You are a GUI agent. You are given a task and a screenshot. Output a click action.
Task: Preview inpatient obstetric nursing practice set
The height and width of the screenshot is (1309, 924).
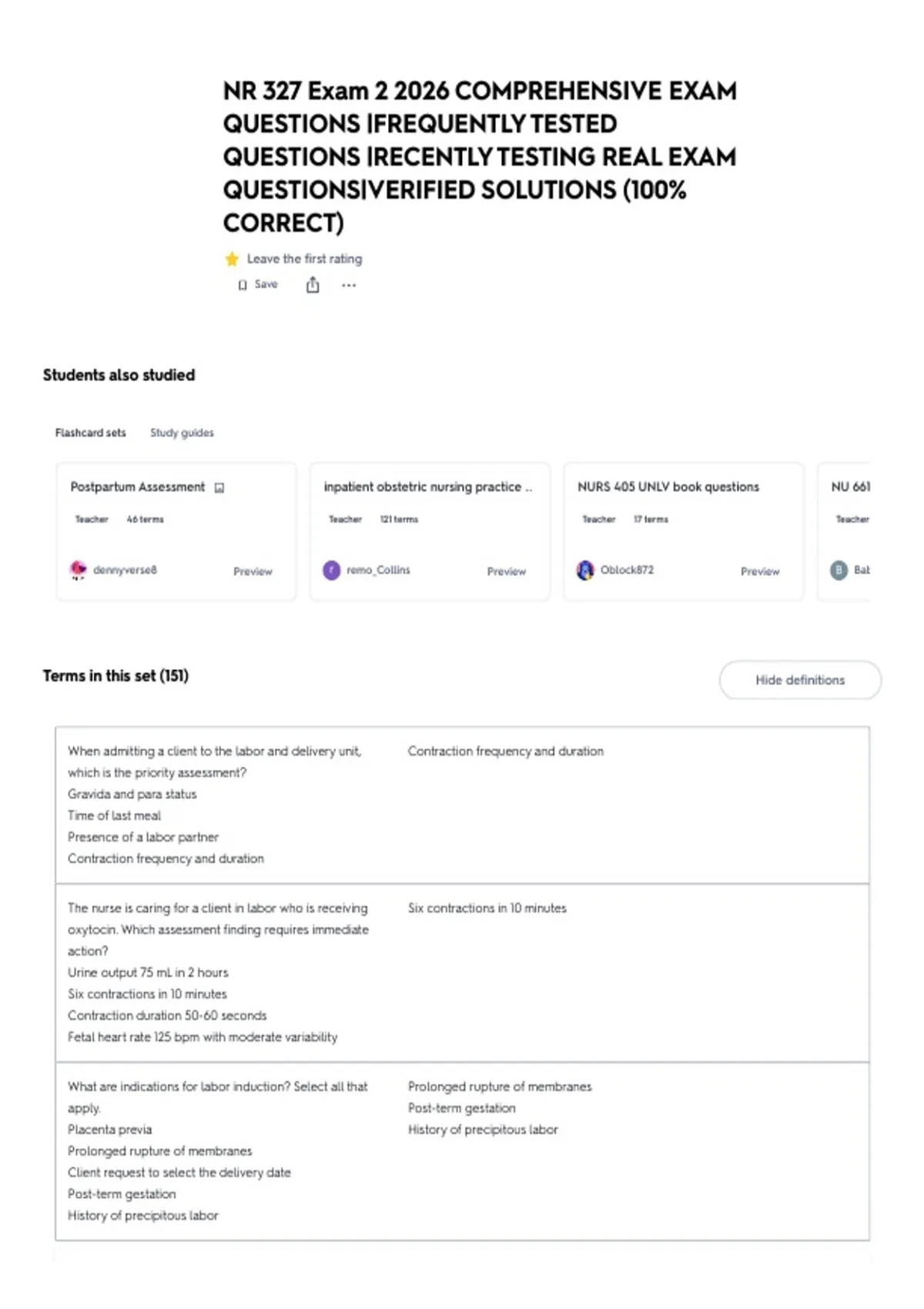506,571
